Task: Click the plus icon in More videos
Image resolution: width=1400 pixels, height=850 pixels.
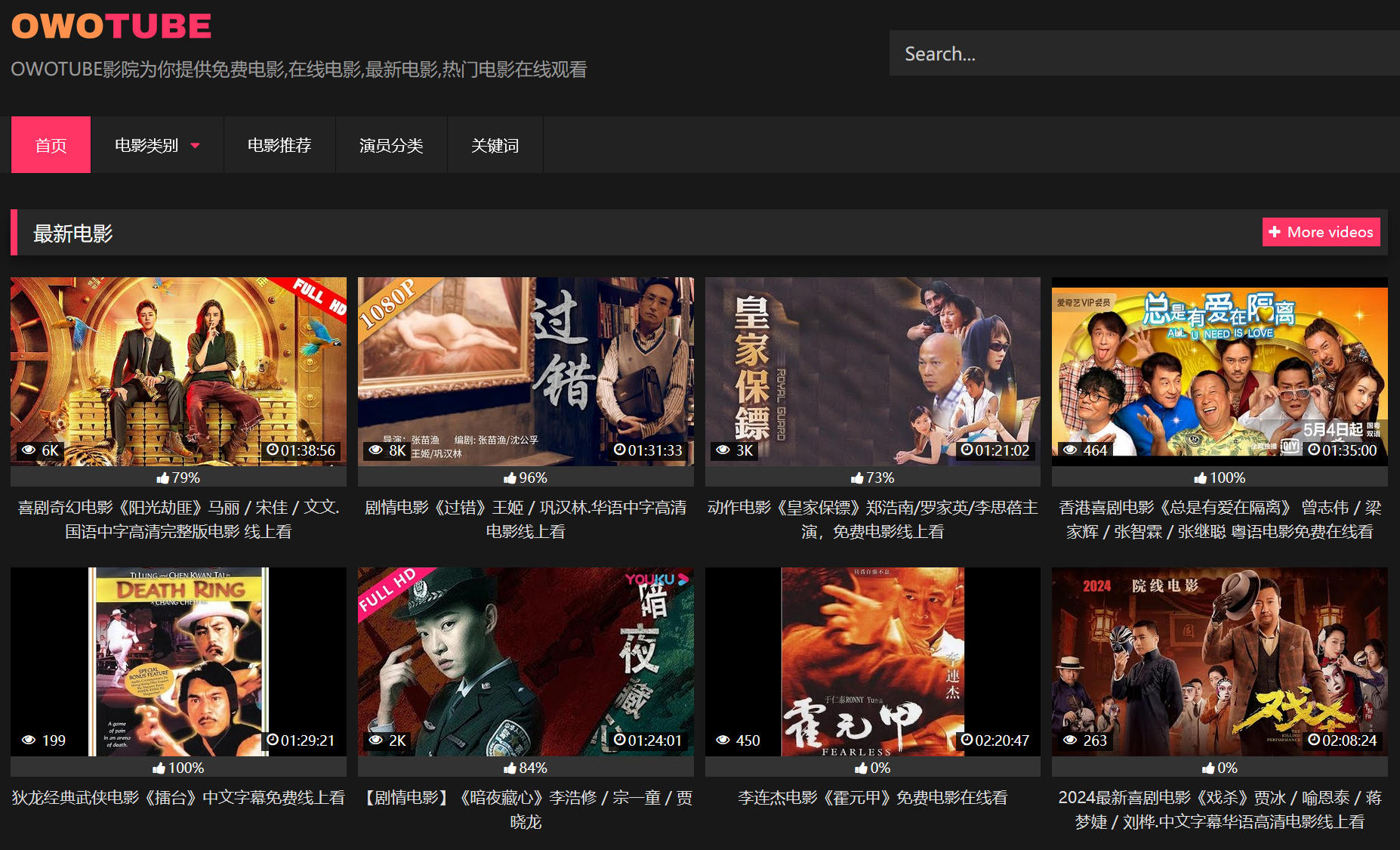Action: (x=1275, y=232)
